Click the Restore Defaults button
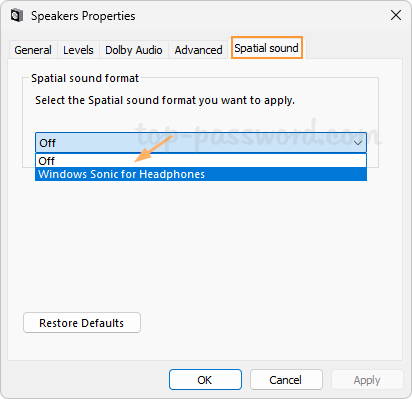The image size is (412, 399). [82, 323]
